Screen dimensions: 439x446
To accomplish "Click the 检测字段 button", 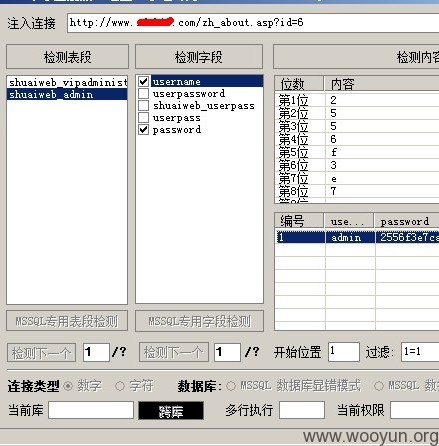I will point(199,57).
